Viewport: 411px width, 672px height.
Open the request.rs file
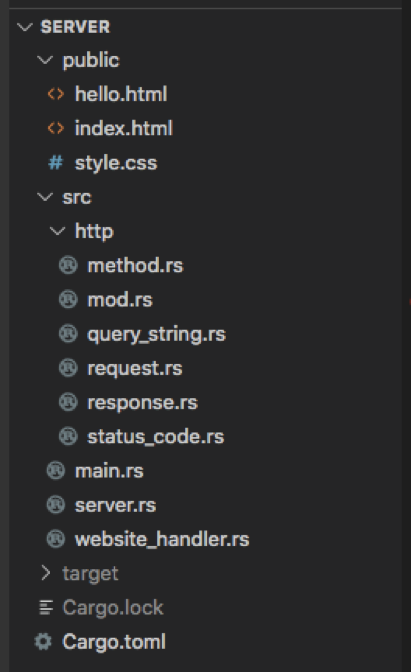coord(135,369)
